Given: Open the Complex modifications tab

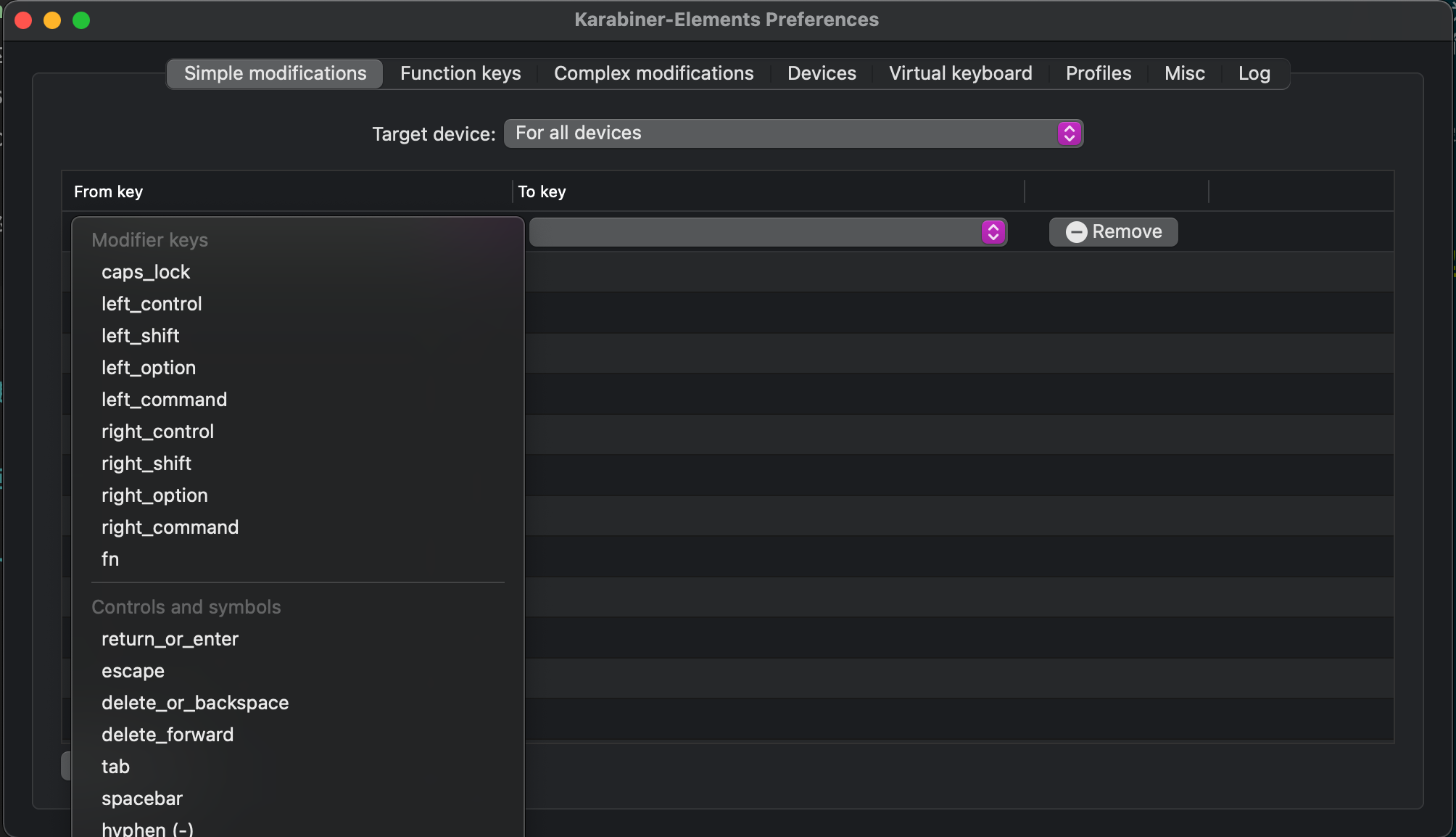Looking at the screenshot, I should click(x=653, y=73).
